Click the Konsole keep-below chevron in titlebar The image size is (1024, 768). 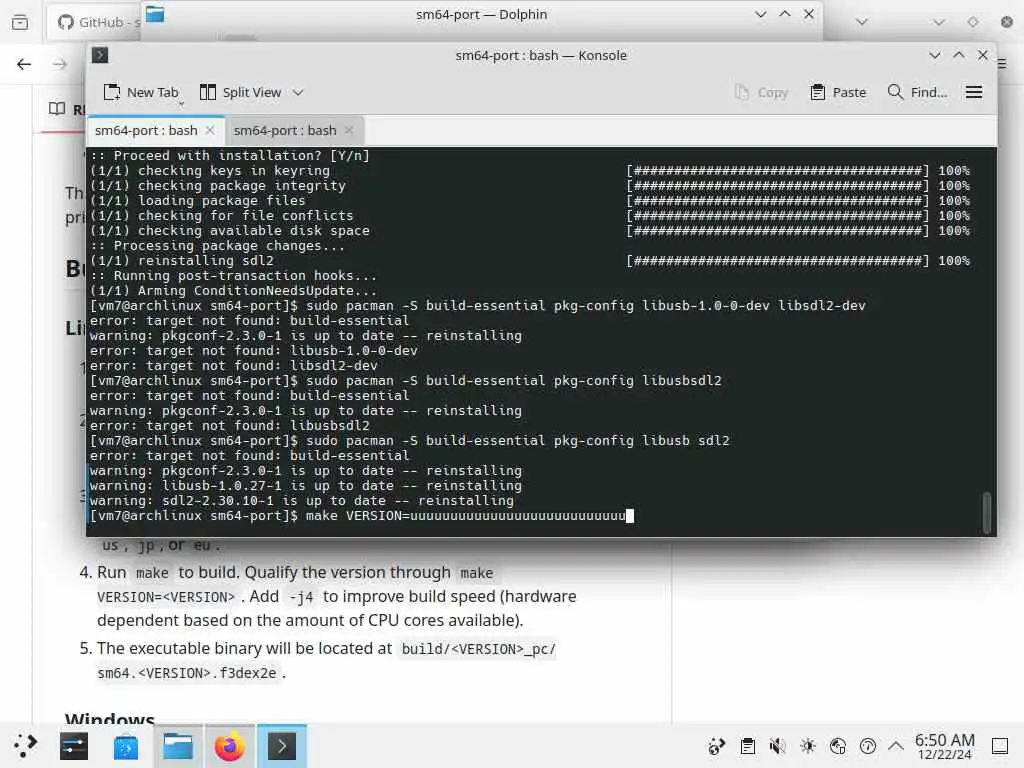tap(935, 56)
